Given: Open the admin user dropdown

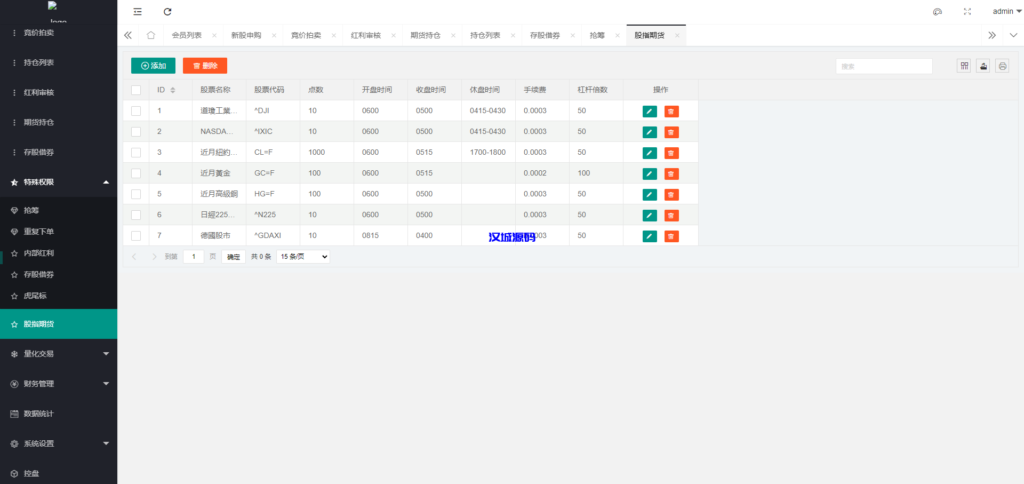Looking at the screenshot, I should tap(1006, 12).
